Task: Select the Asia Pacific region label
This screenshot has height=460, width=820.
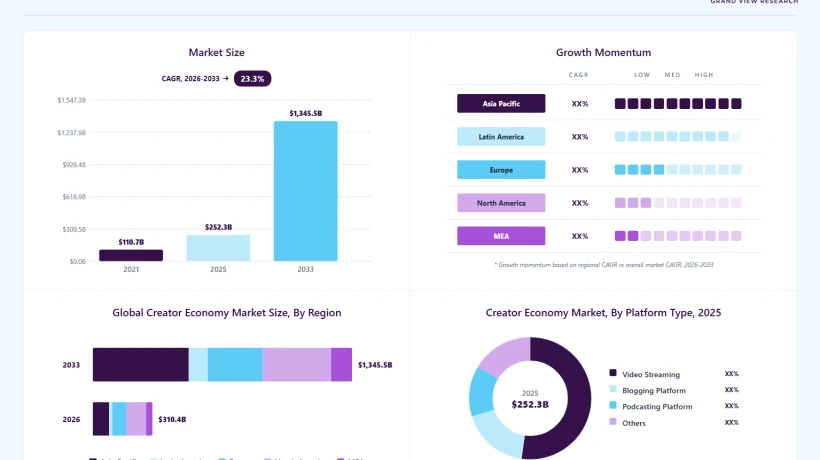Action: coord(501,104)
